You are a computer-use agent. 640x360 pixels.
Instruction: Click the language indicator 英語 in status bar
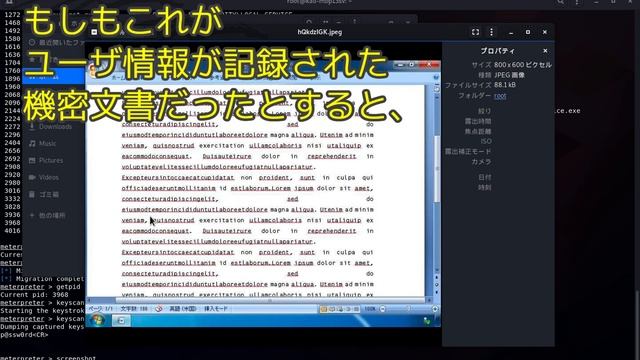click(182, 309)
